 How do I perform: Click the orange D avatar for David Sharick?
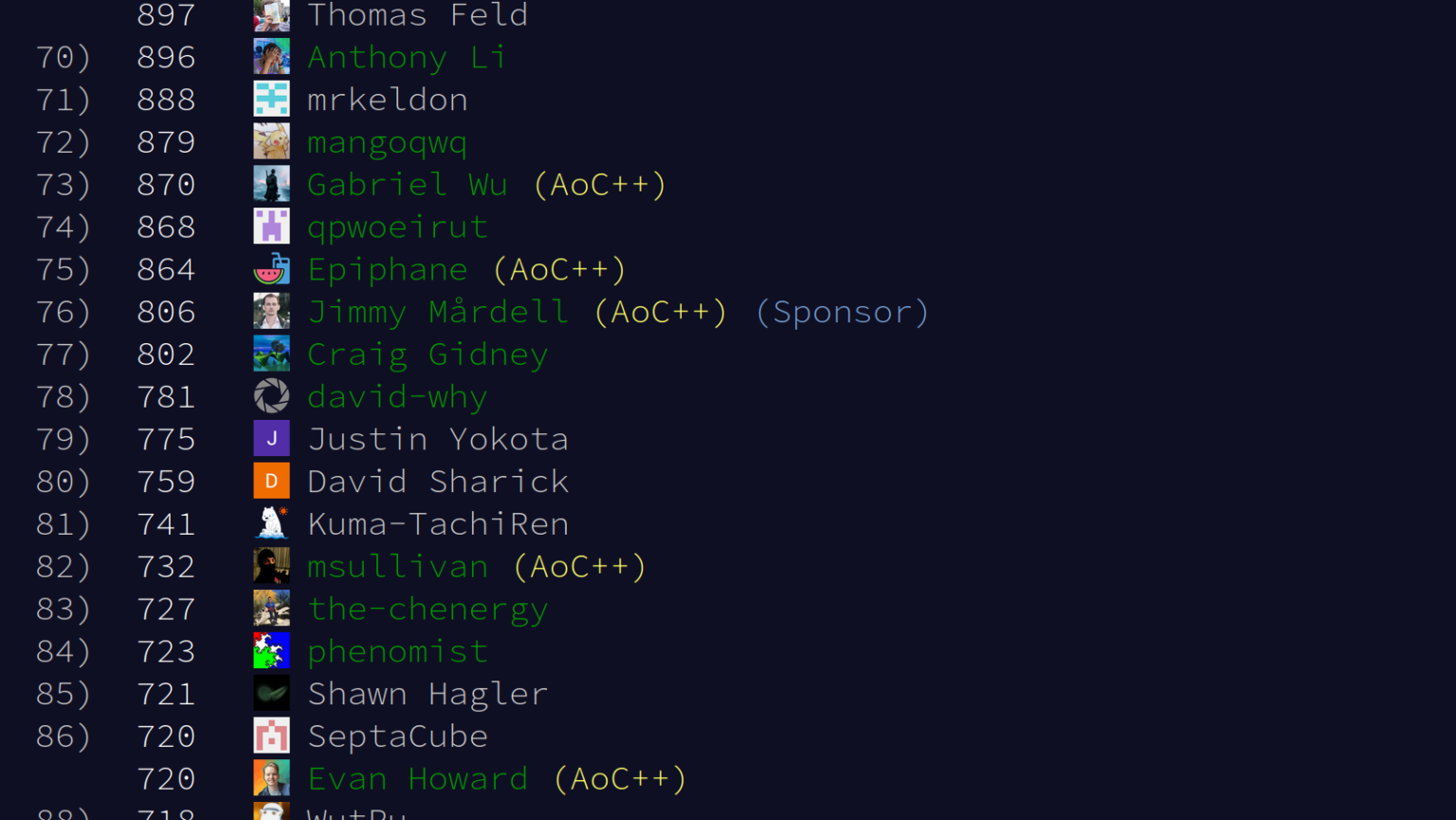271,482
